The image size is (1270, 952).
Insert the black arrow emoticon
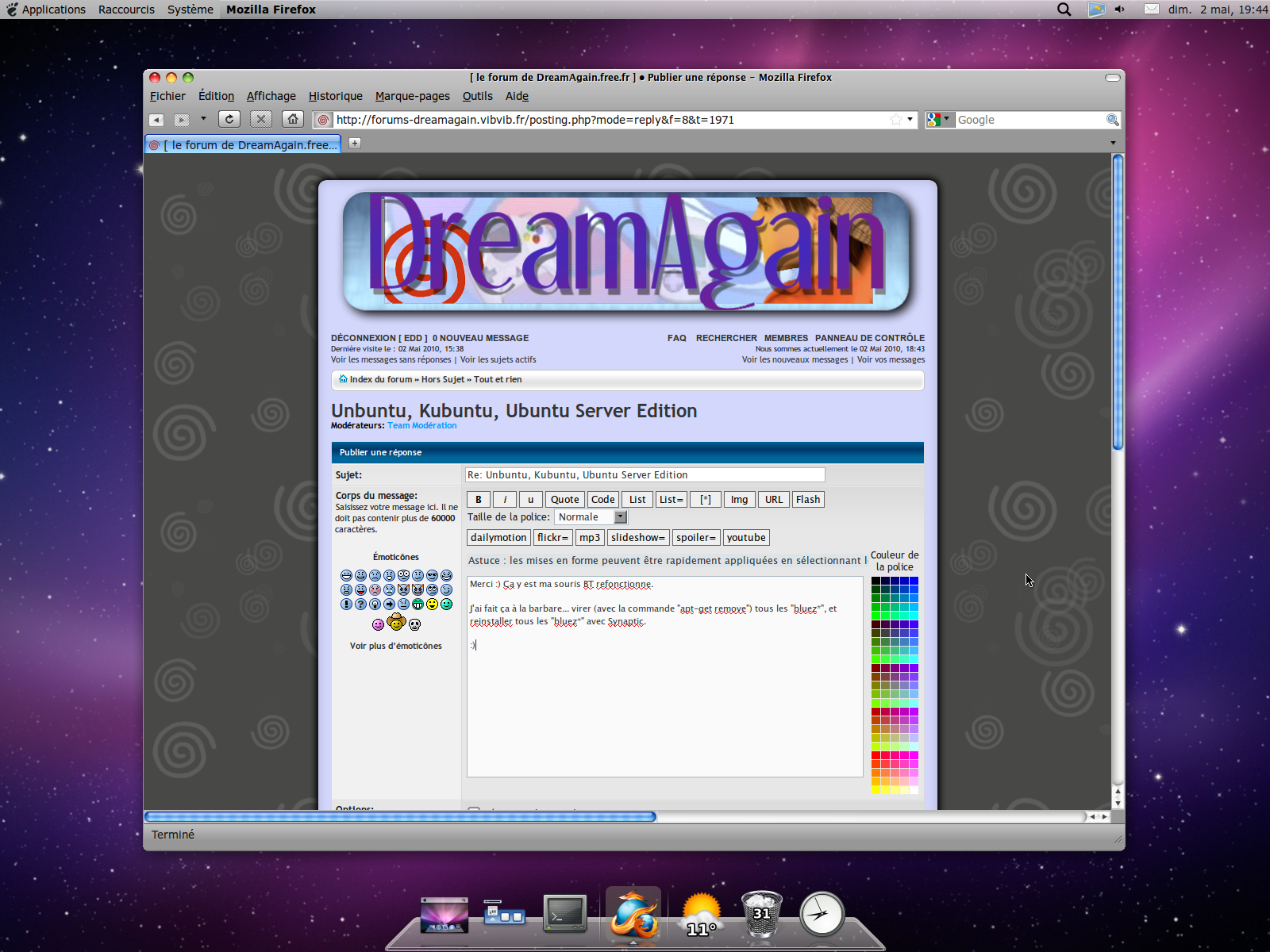[389, 604]
